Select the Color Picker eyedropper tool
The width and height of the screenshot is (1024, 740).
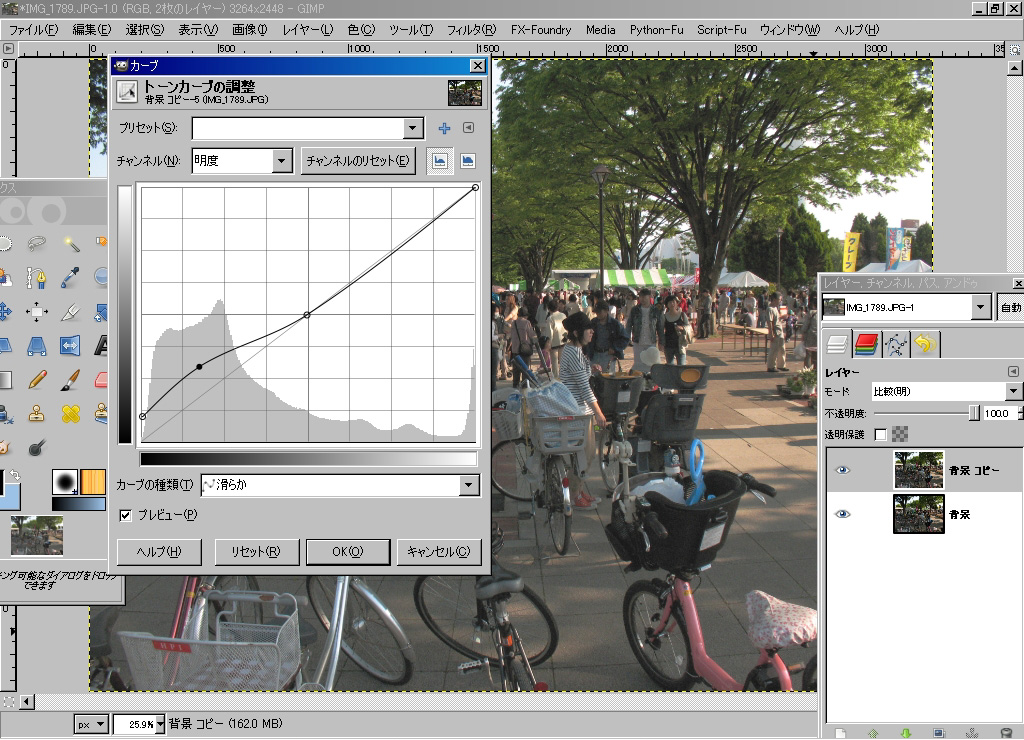click(x=71, y=278)
